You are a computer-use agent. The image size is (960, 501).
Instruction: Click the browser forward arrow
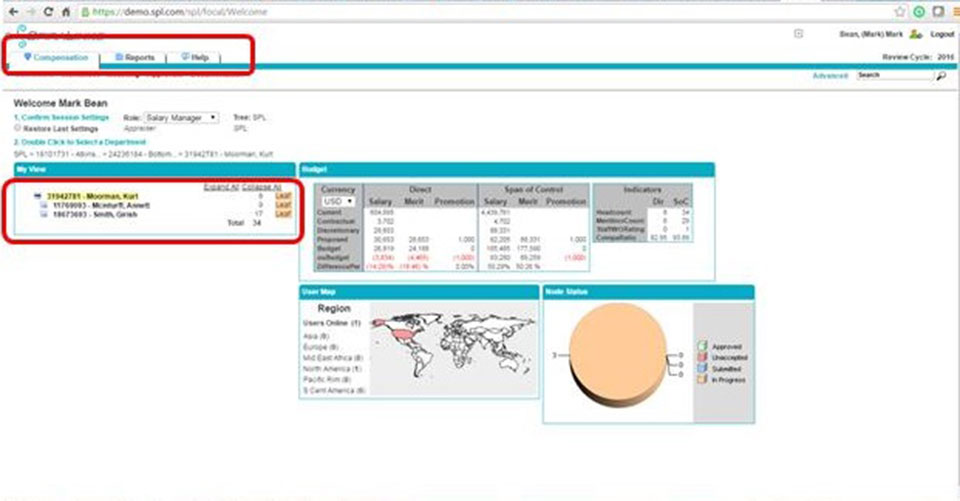tap(30, 12)
